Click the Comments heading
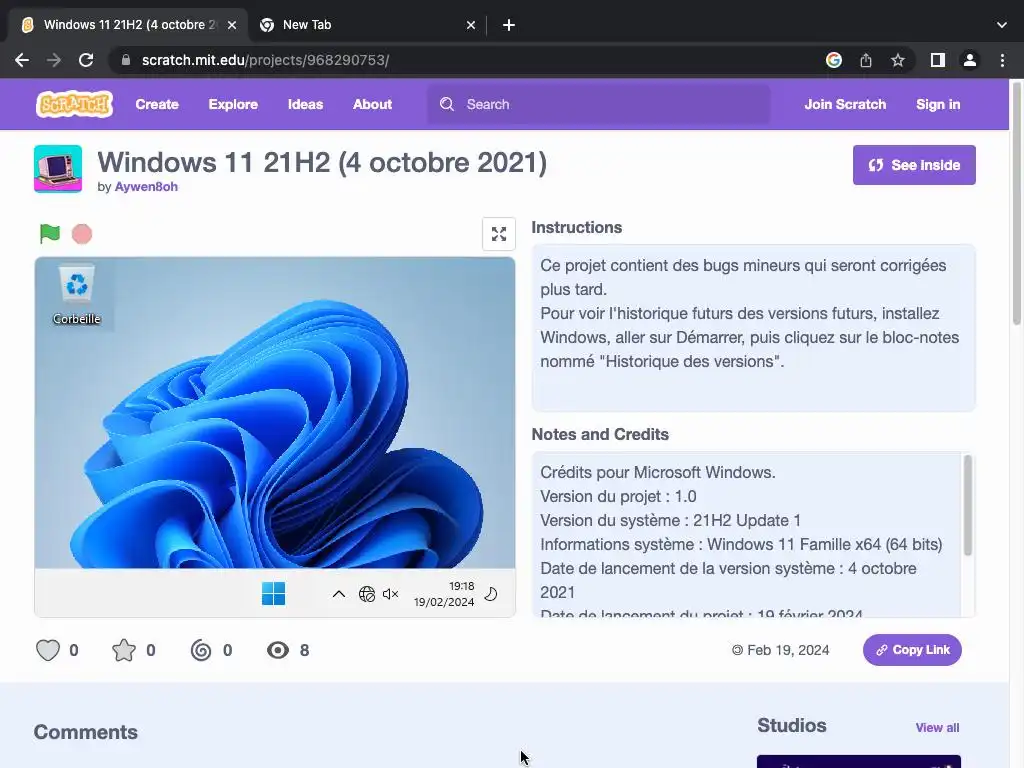Screen dimensions: 1024x768 pyautogui.click(x=86, y=732)
